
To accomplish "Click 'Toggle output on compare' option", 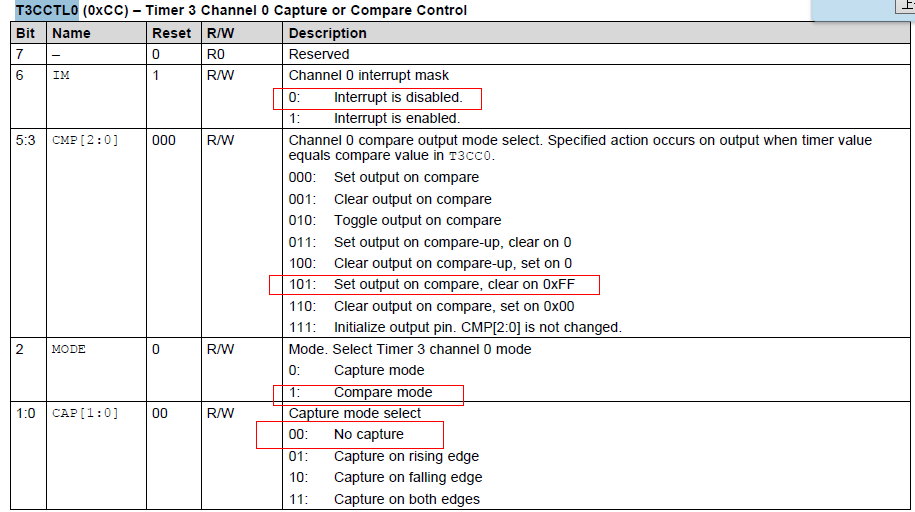I will pos(394,221).
